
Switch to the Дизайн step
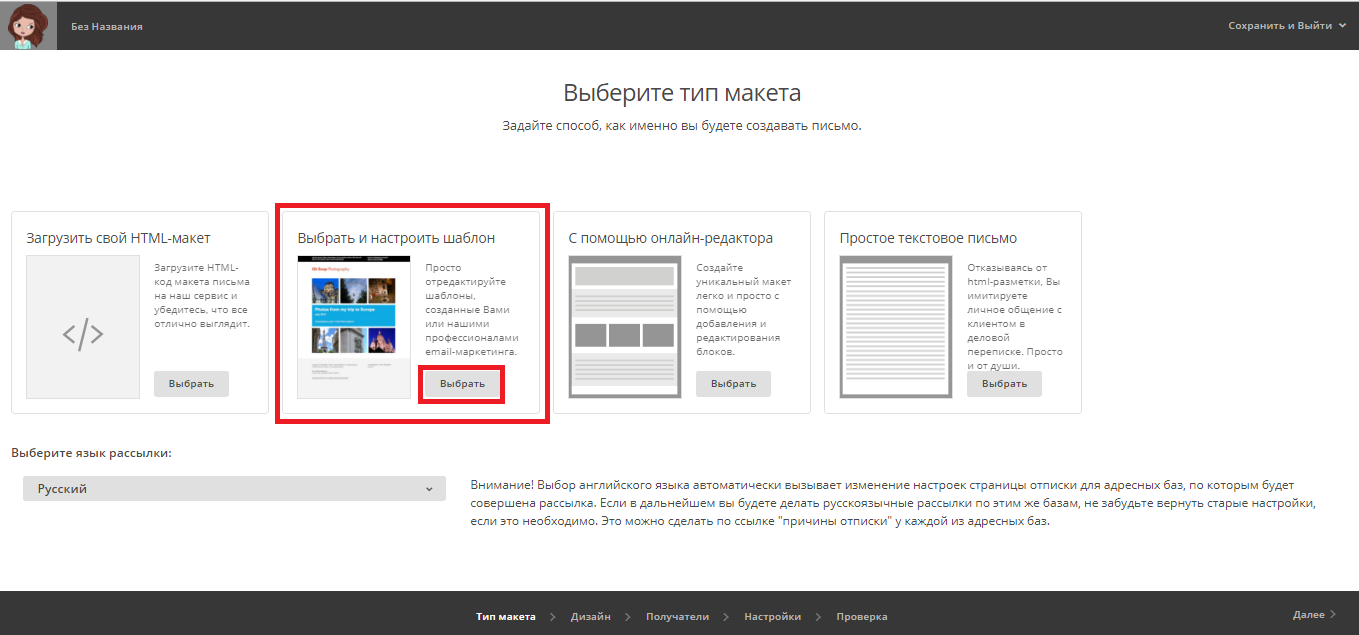pyautogui.click(x=590, y=617)
